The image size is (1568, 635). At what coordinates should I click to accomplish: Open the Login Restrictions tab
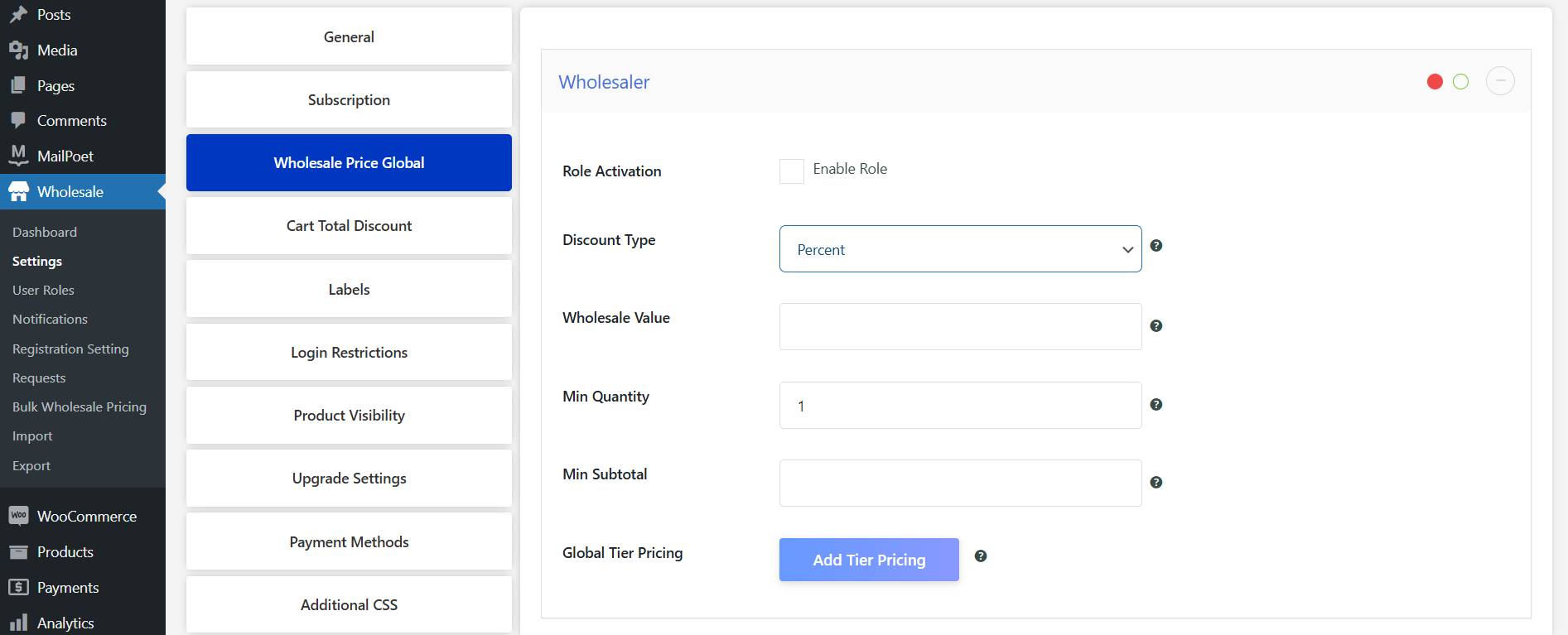click(x=349, y=352)
